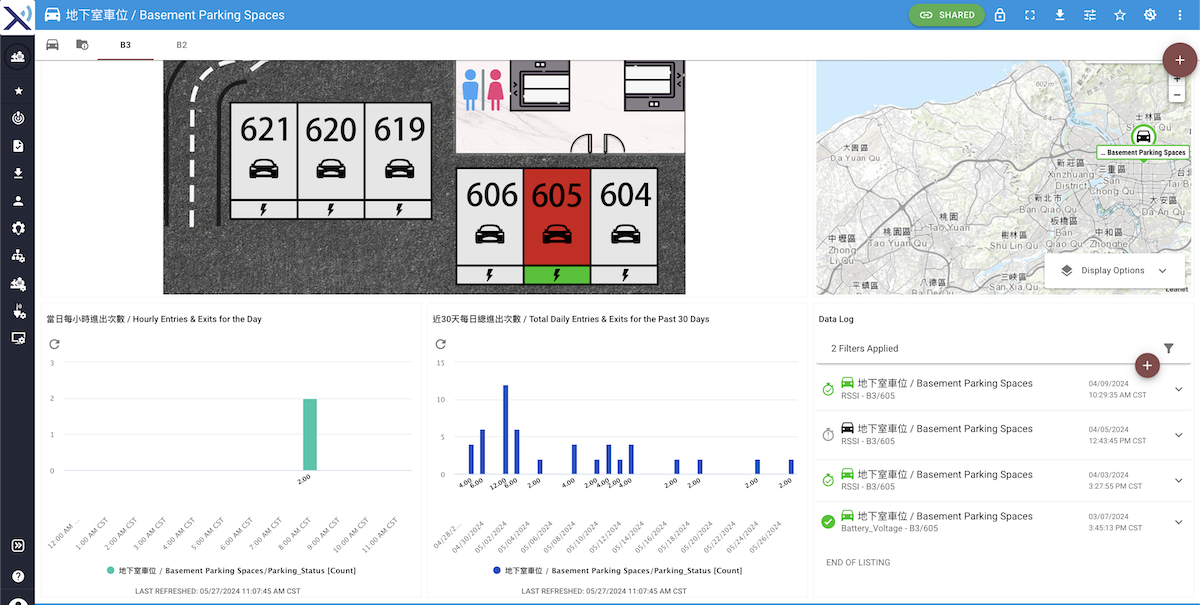Select the car icon tab

[52, 44]
